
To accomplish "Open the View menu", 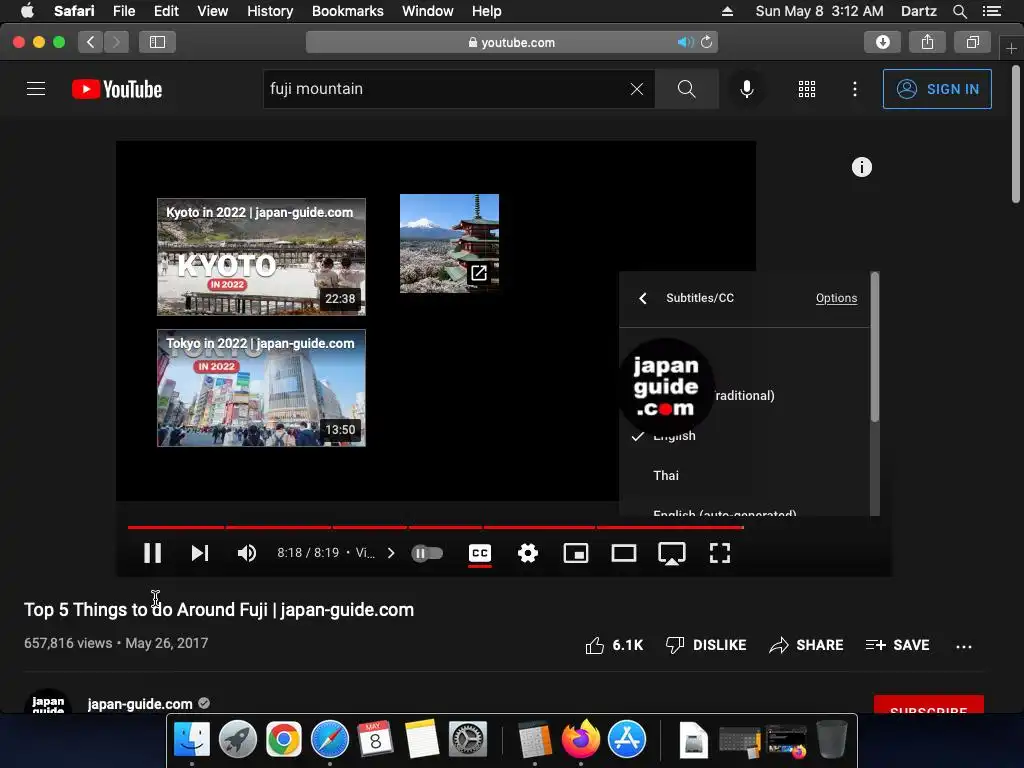I will pos(212,11).
